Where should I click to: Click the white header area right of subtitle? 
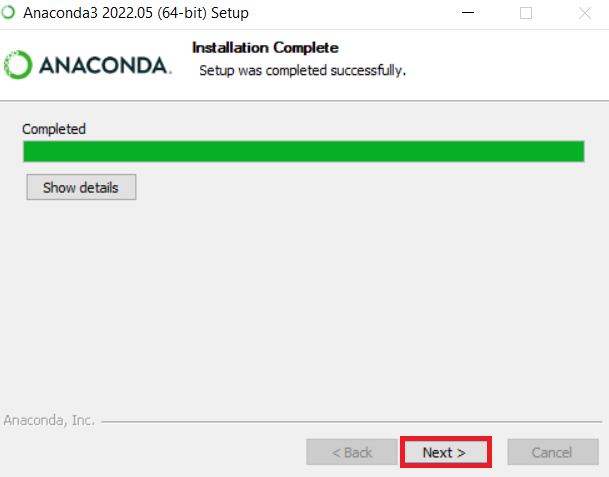(505, 66)
